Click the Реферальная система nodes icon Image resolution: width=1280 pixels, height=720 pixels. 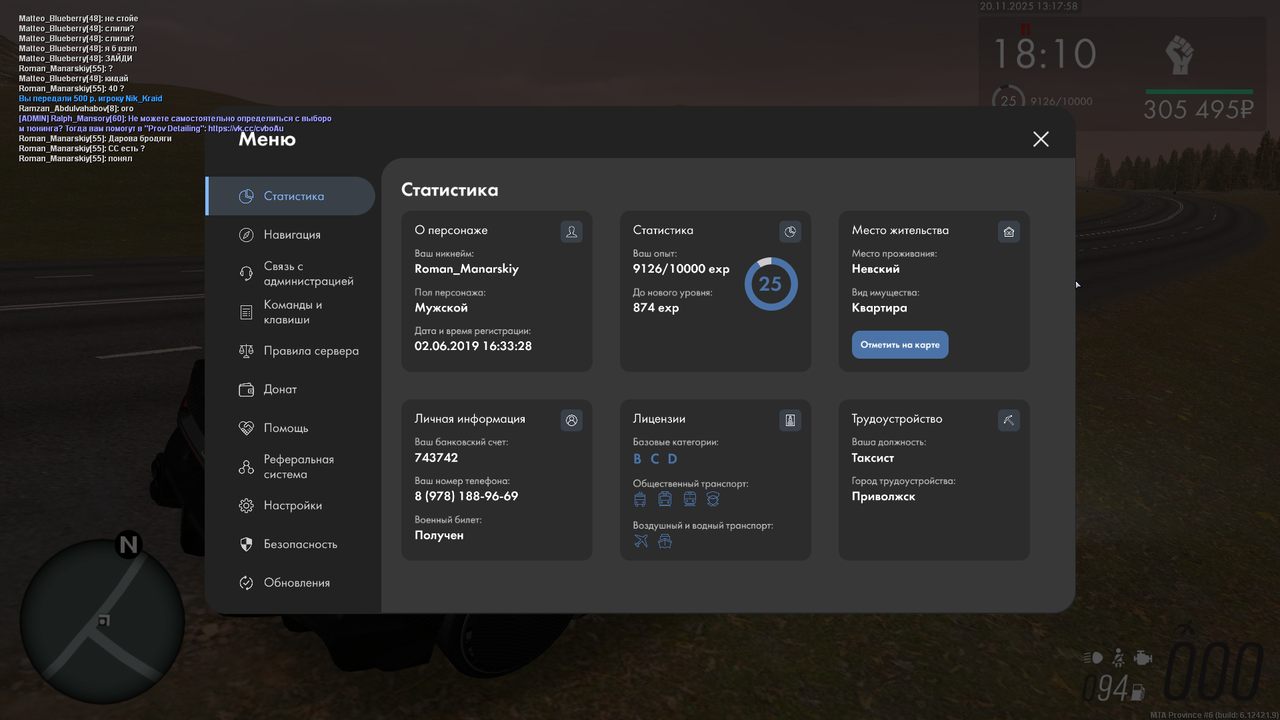(x=246, y=467)
